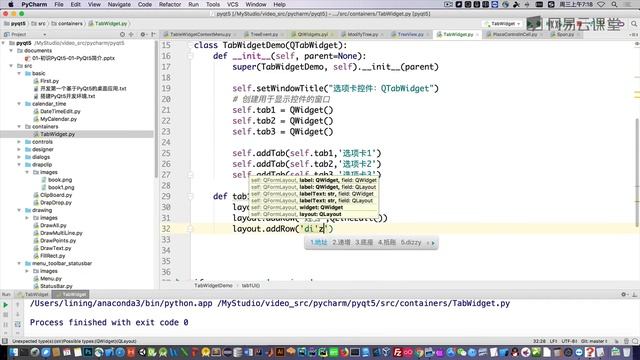Collapse the basic folder in tree
Viewport: 640px width, 360px height.
(19, 73)
